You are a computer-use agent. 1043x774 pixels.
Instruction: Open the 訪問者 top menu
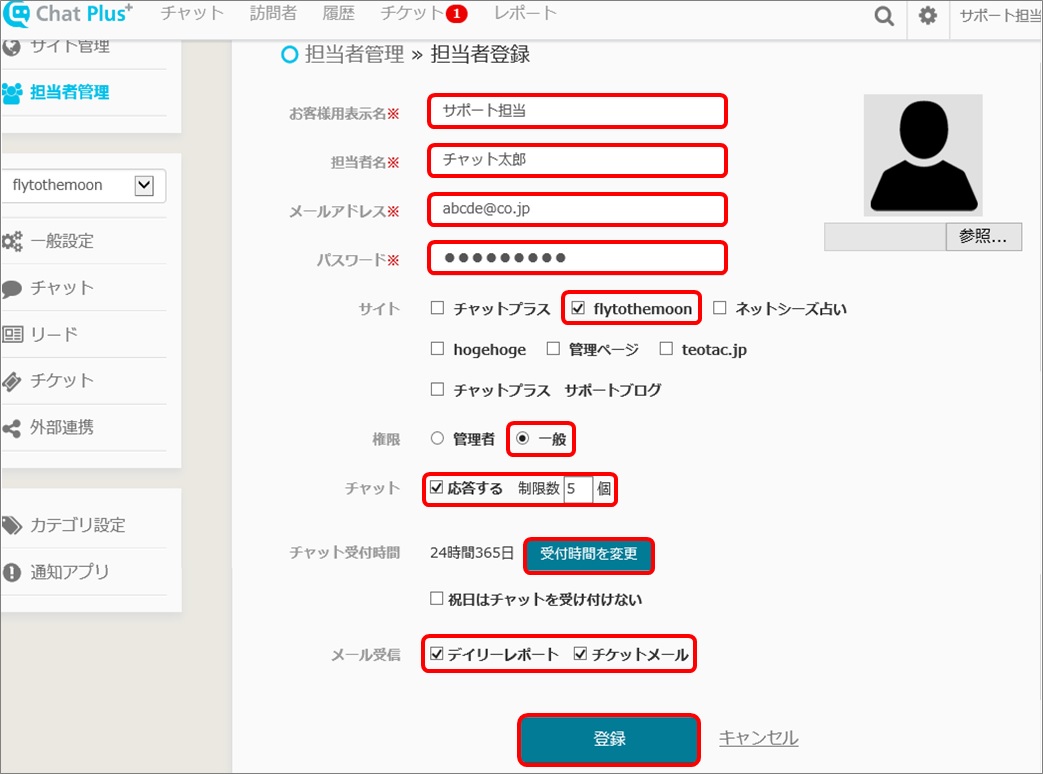(273, 13)
